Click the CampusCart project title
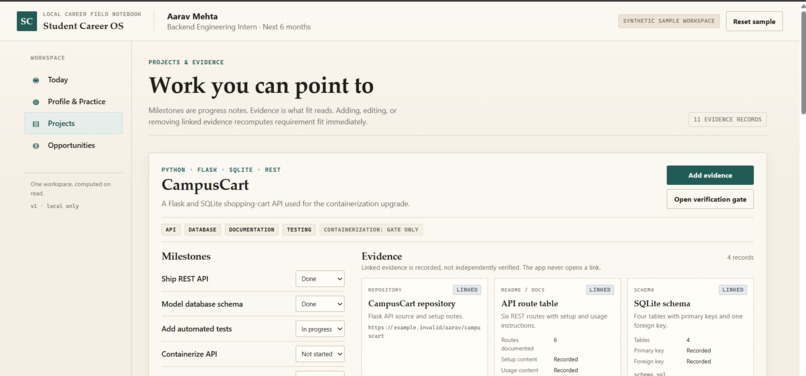 (205, 185)
